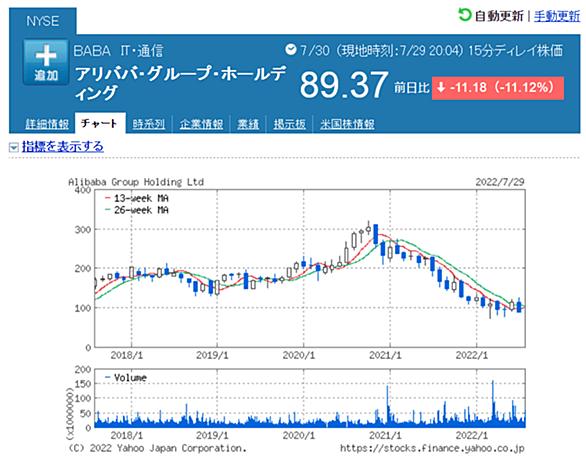
Task: Click the green 自動更新 refresh icon
Action: 465,15
